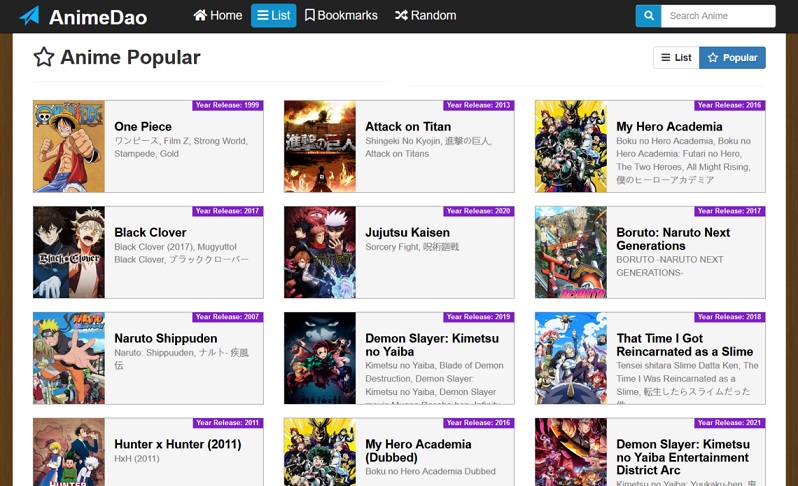This screenshot has width=798, height=486.
Task: Open the Attack on Titan poster thumbnail
Action: pyautogui.click(x=320, y=147)
